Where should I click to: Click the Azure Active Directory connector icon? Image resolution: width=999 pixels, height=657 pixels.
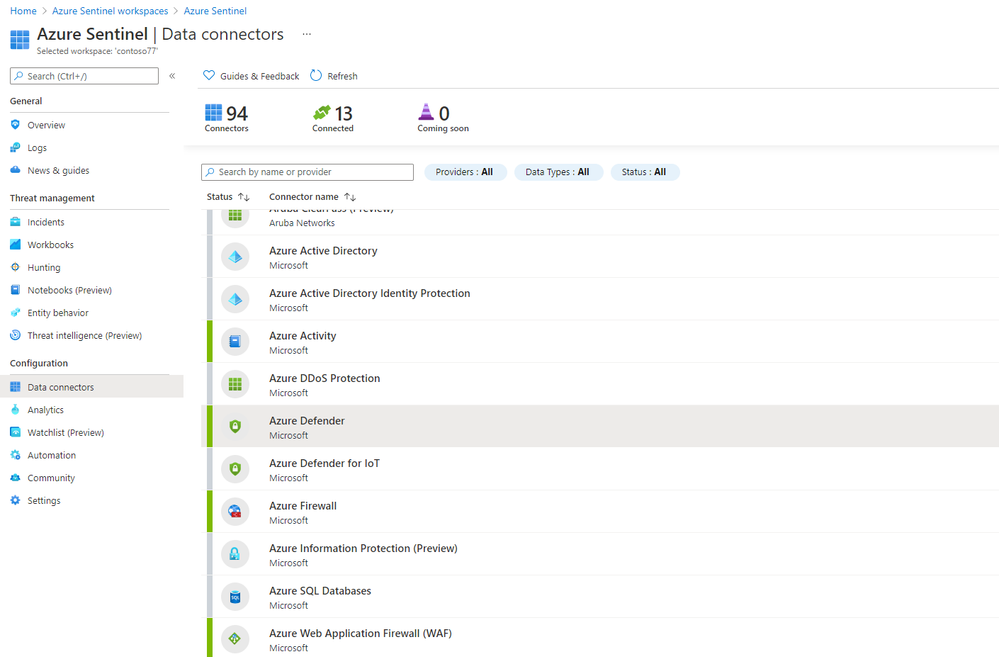(235, 257)
